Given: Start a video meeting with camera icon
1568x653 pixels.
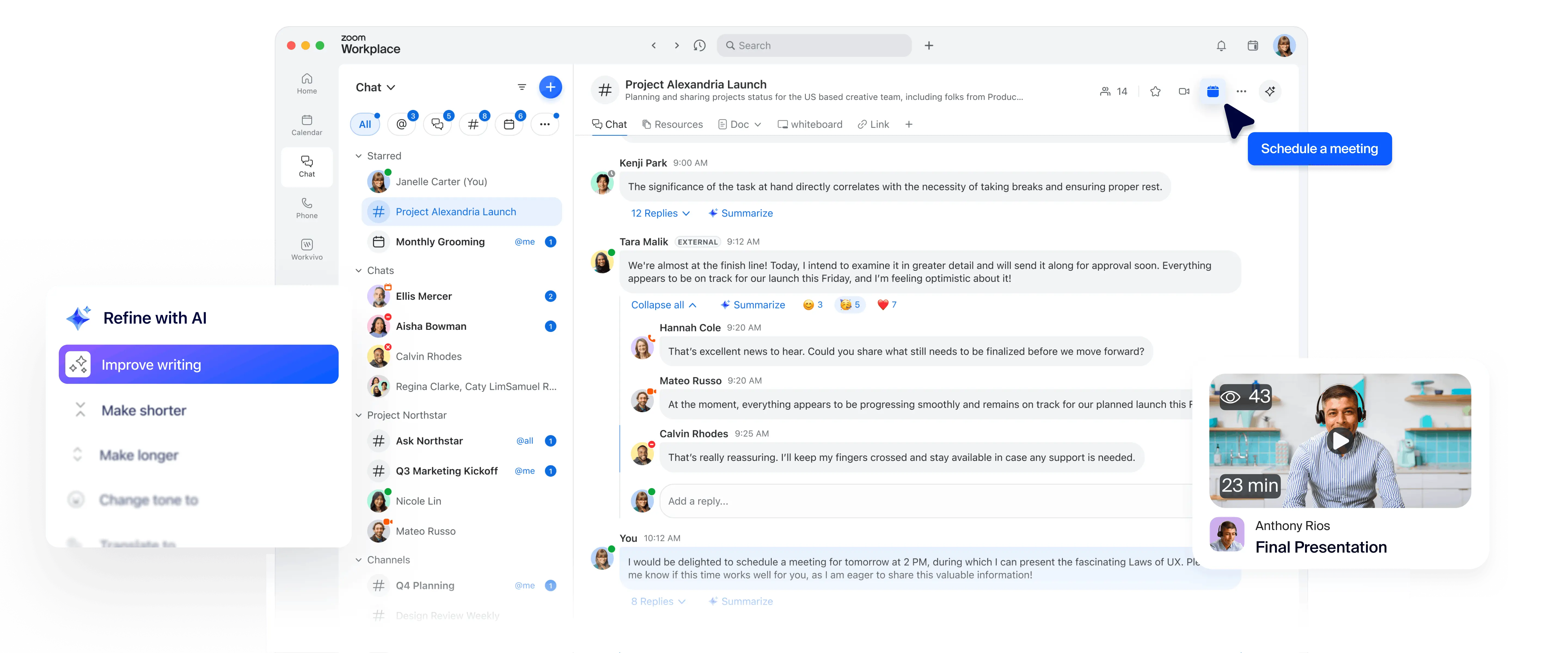Looking at the screenshot, I should [x=1184, y=91].
